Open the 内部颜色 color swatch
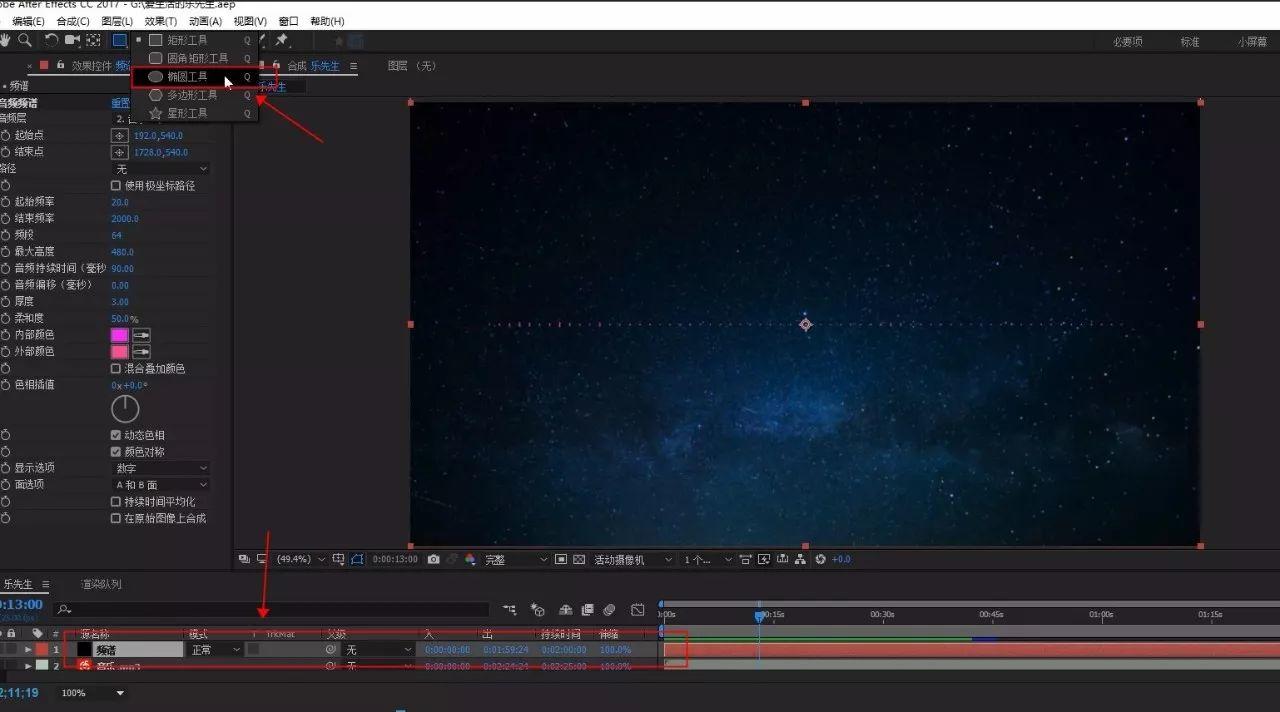 [x=119, y=335]
